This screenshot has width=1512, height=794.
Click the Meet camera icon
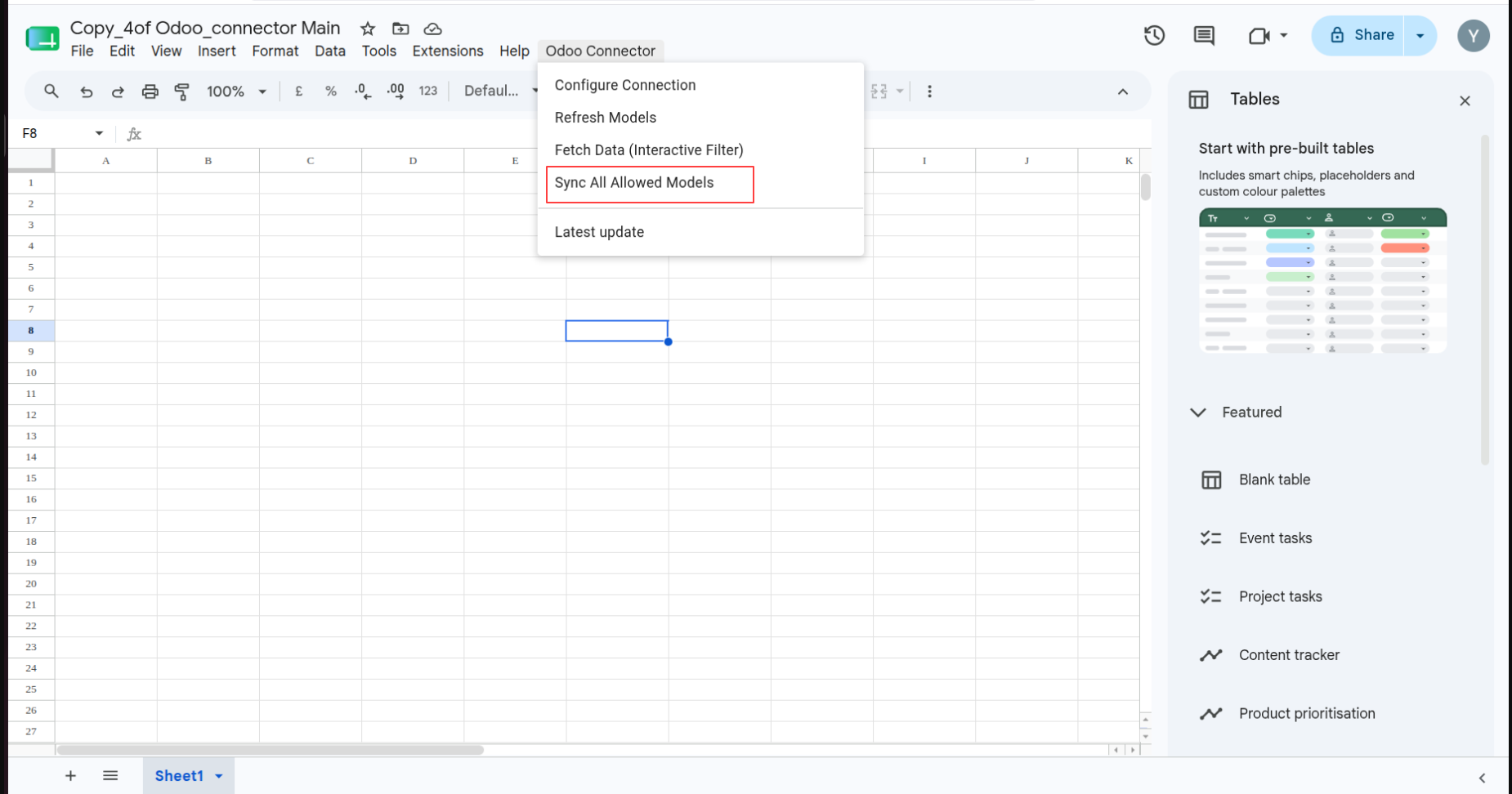(1259, 35)
